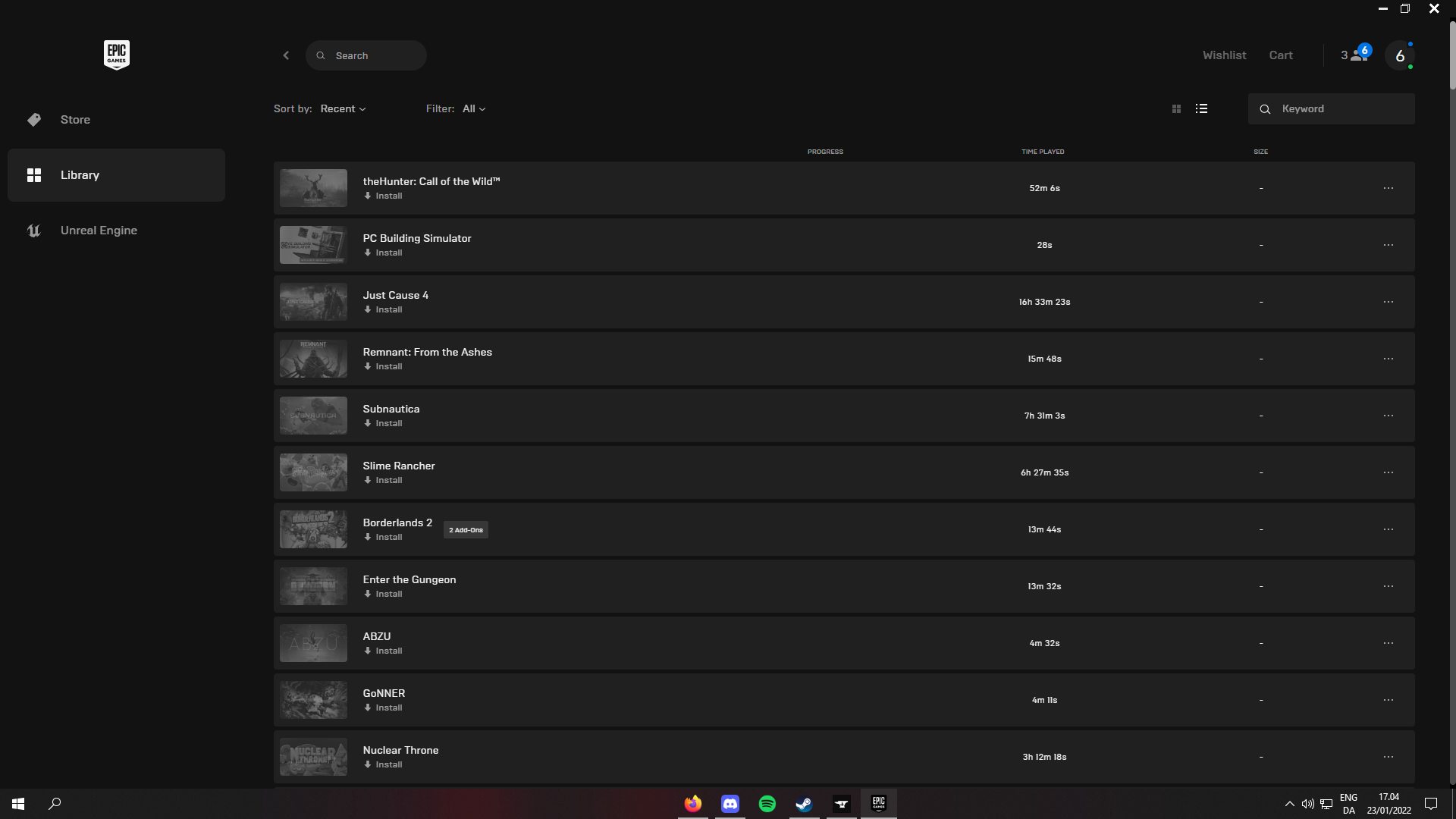Show hidden system tray icons

[x=1289, y=804]
